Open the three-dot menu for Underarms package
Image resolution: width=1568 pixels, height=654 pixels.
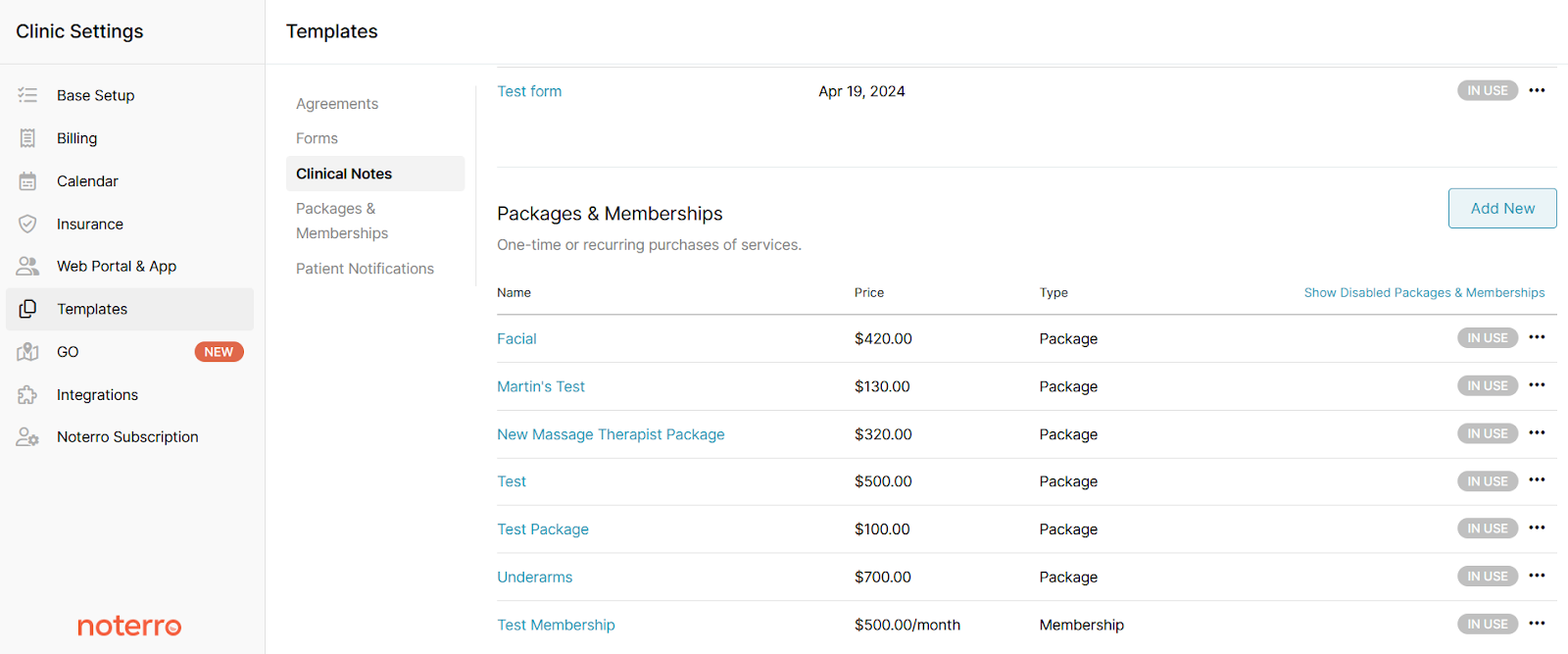click(1537, 576)
